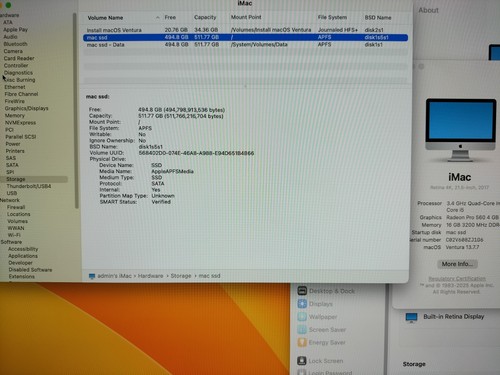The image size is (500, 375).
Task: Open Power information
Action: pyautogui.click(x=13, y=144)
